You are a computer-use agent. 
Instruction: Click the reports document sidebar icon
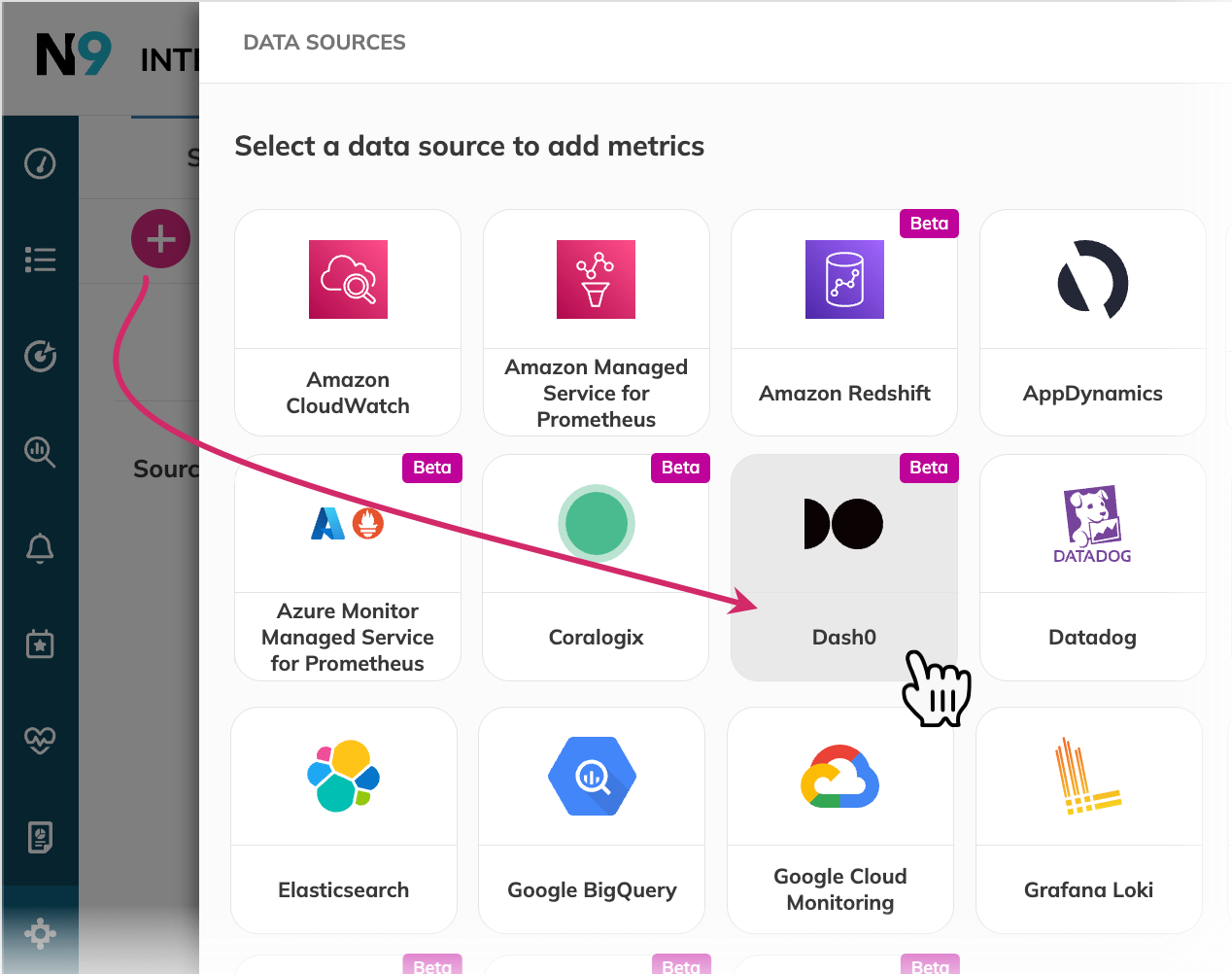coord(40,837)
